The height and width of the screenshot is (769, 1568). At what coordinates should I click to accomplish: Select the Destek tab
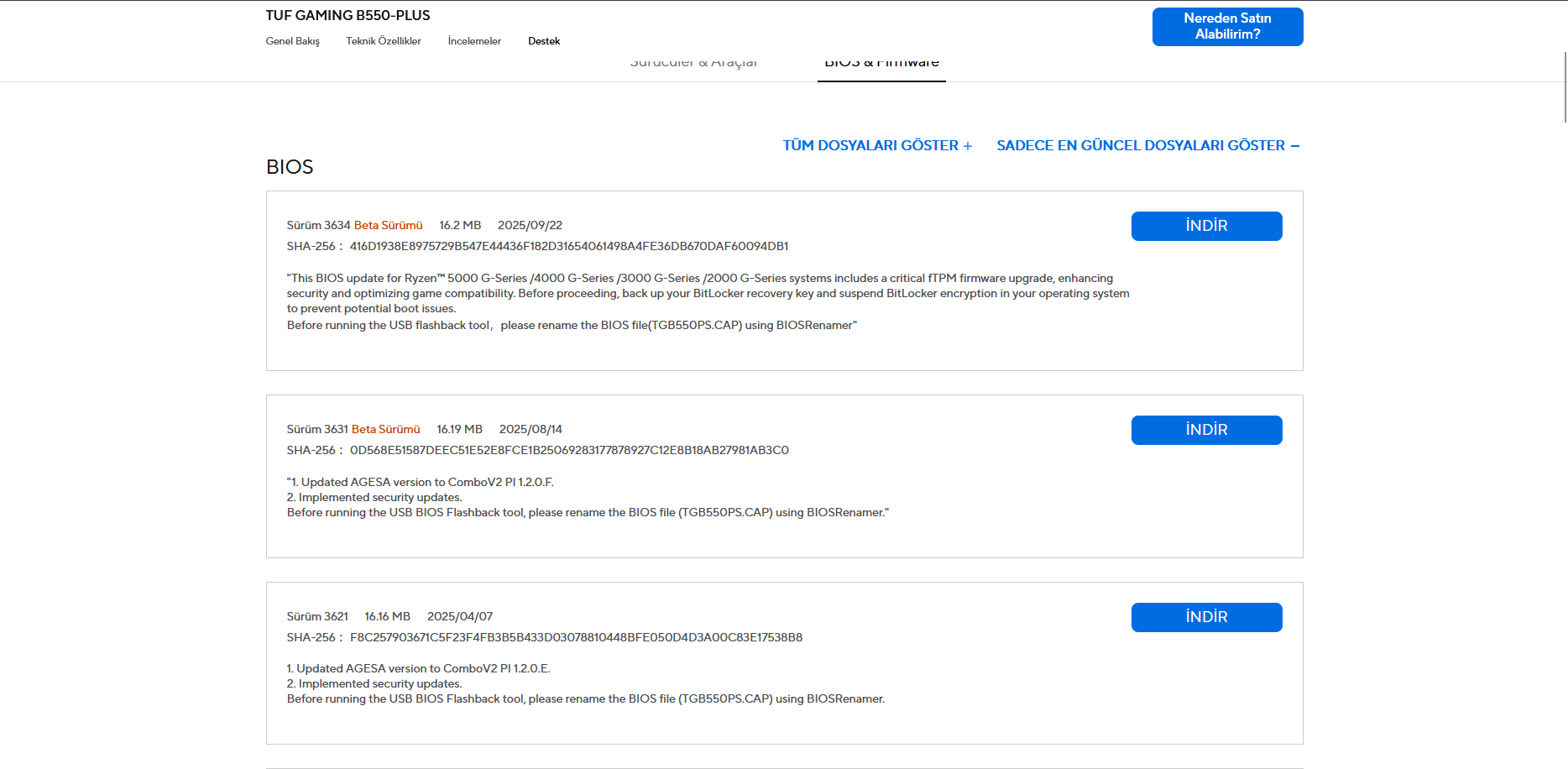click(544, 41)
